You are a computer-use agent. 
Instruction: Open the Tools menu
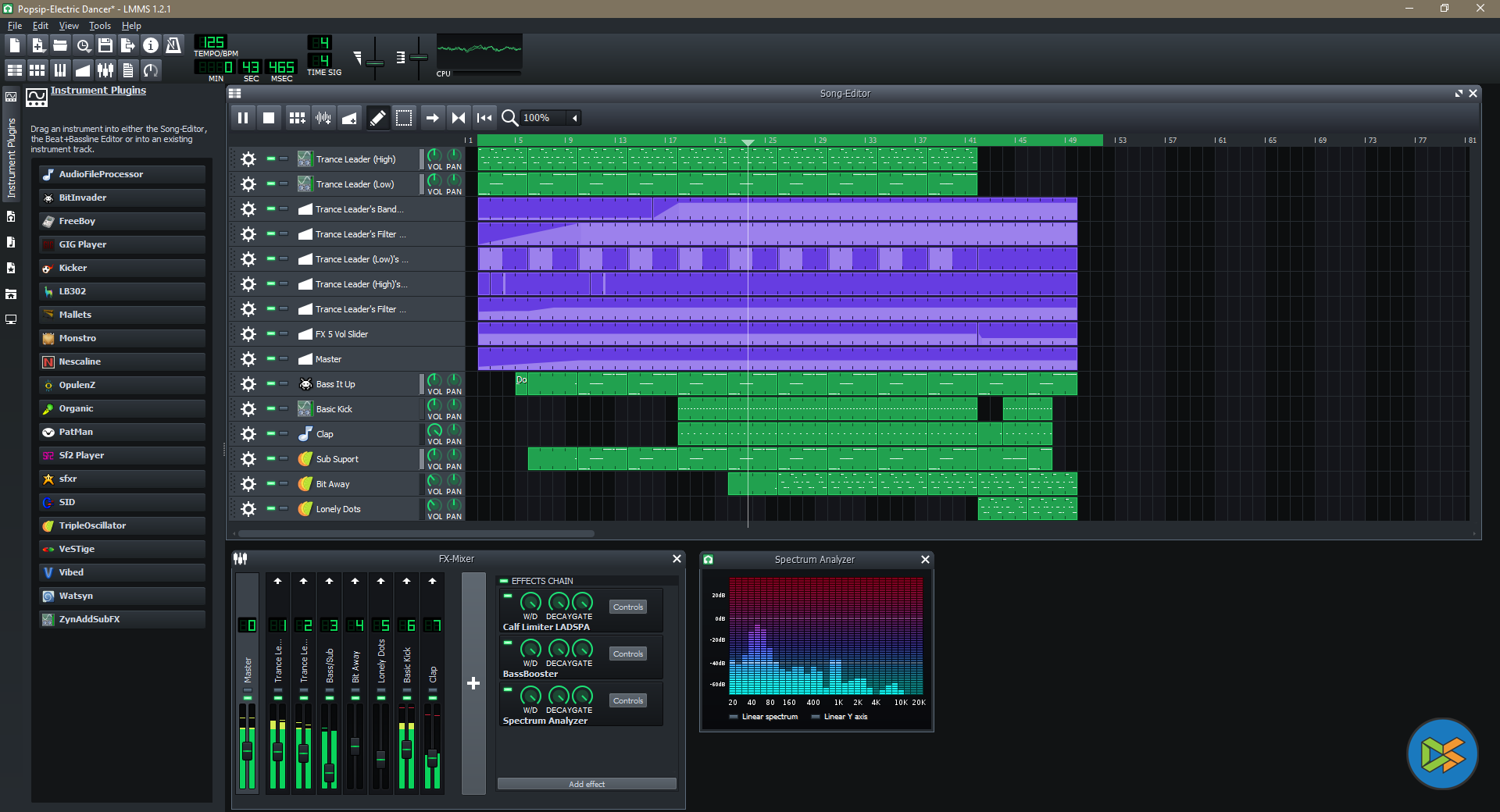(x=99, y=26)
